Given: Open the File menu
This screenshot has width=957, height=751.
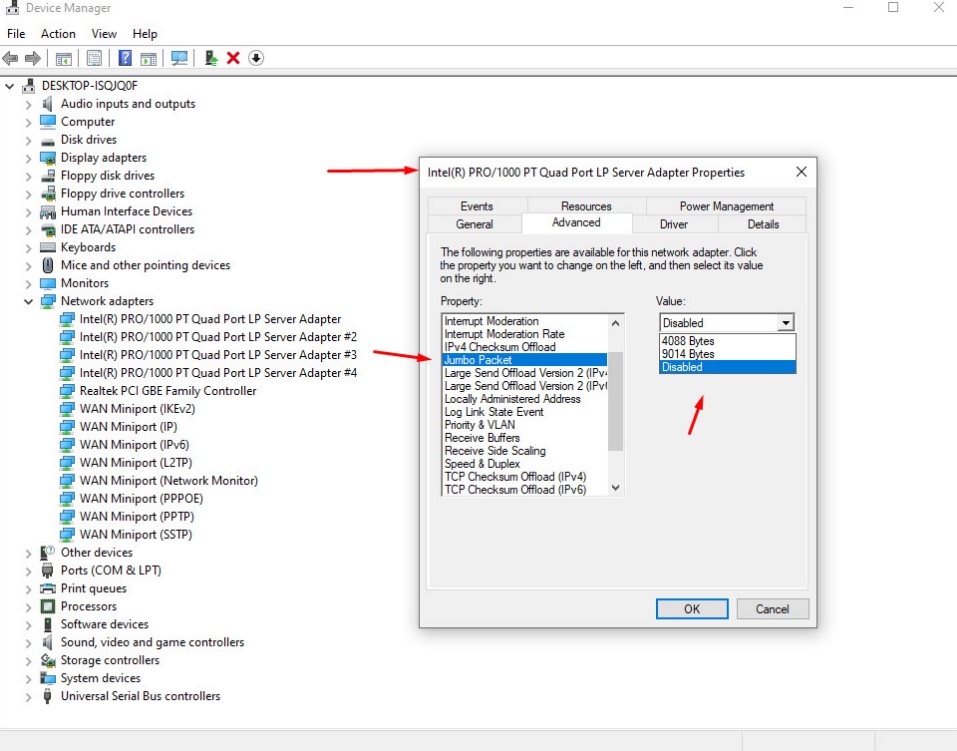Looking at the screenshot, I should [16, 34].
